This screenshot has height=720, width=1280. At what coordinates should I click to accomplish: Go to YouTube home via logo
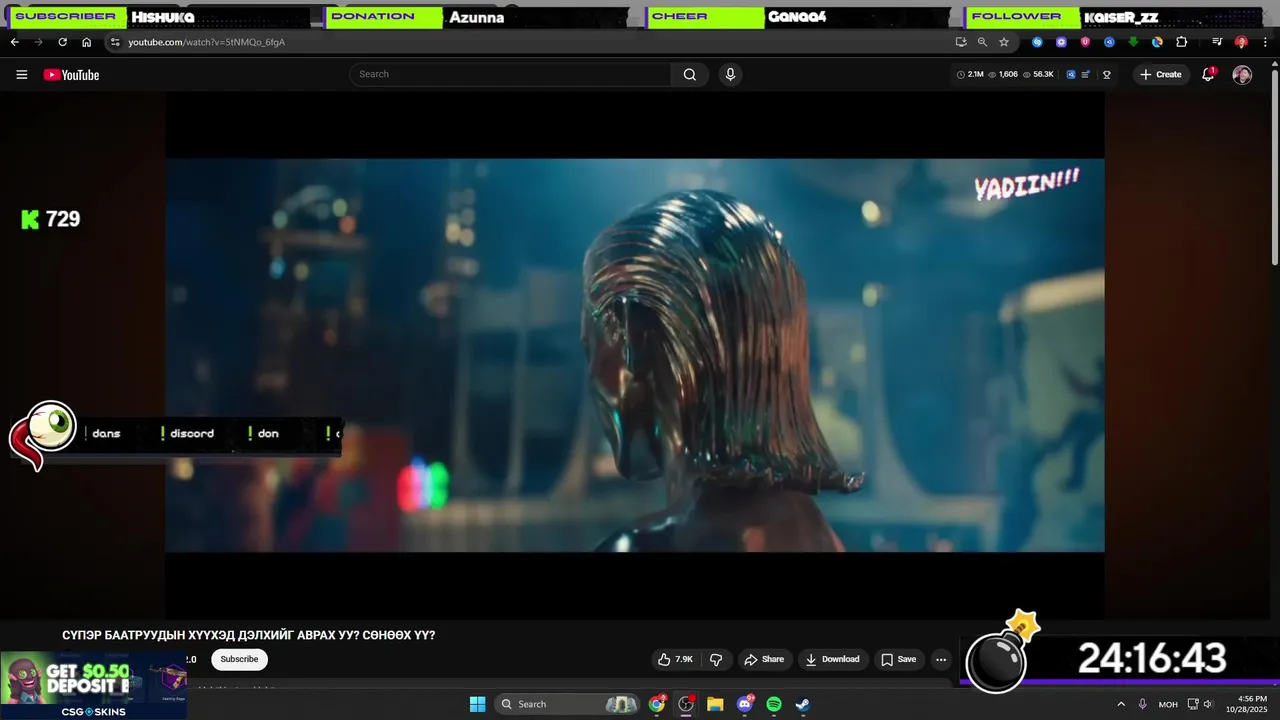[x=71, y=75]
